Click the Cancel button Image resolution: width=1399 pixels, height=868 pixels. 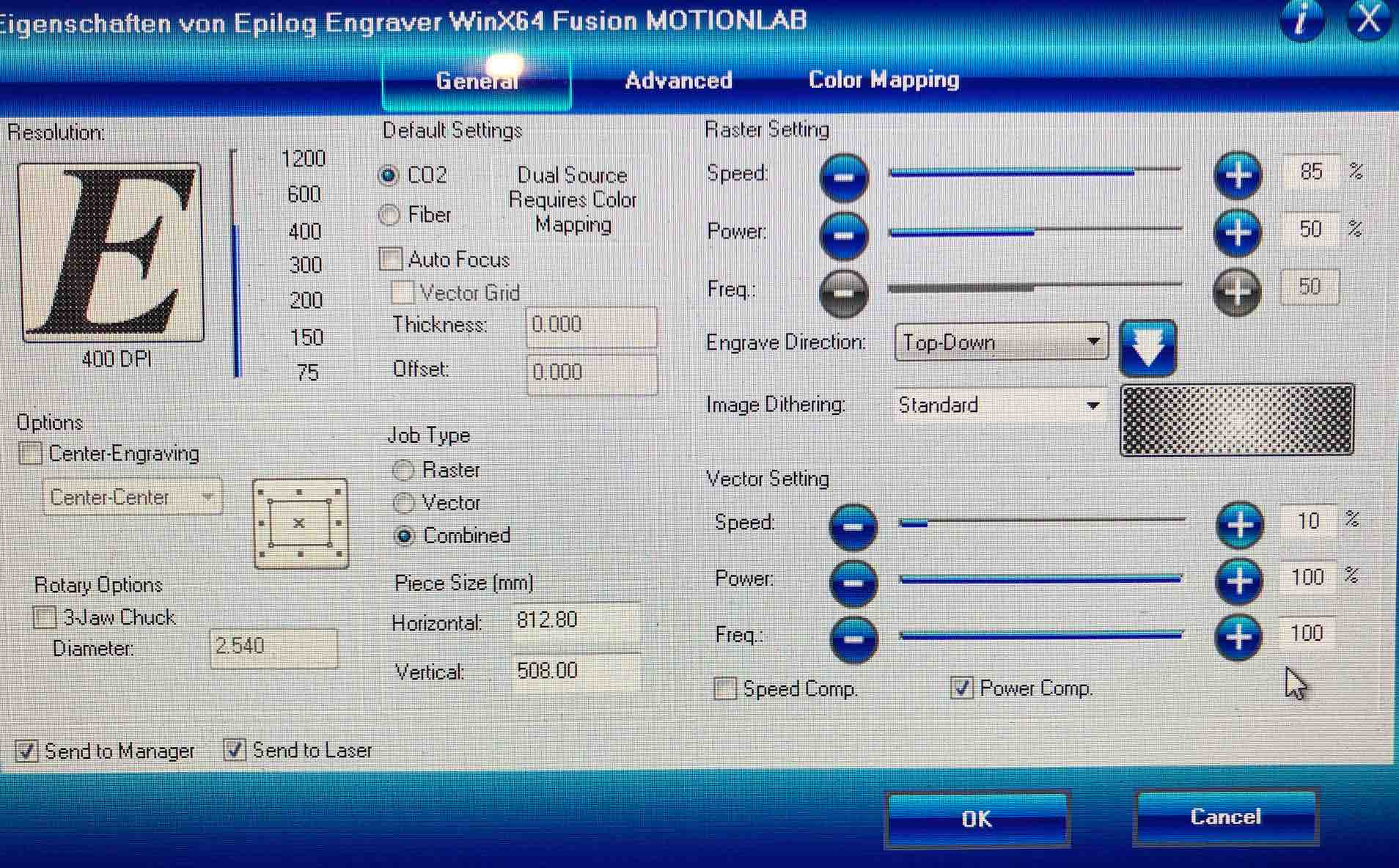(1225, 817)
